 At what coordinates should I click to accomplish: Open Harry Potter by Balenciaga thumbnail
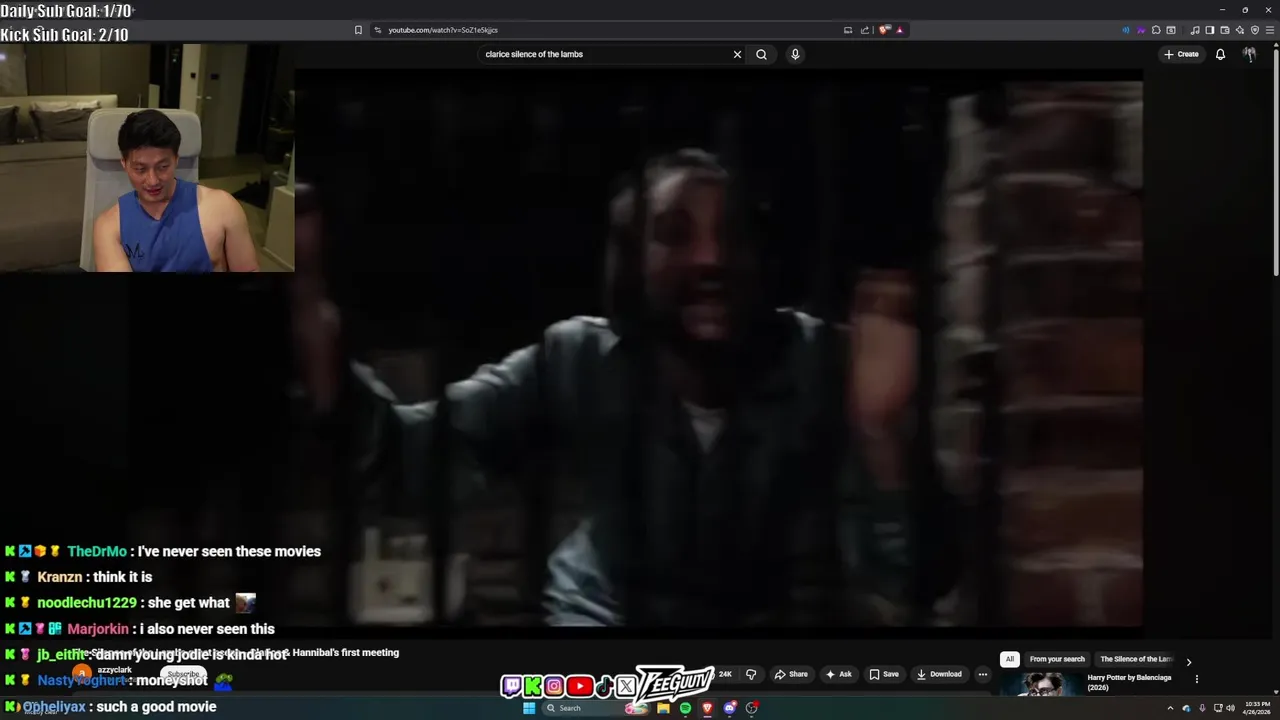click(x=1040, y=686)
